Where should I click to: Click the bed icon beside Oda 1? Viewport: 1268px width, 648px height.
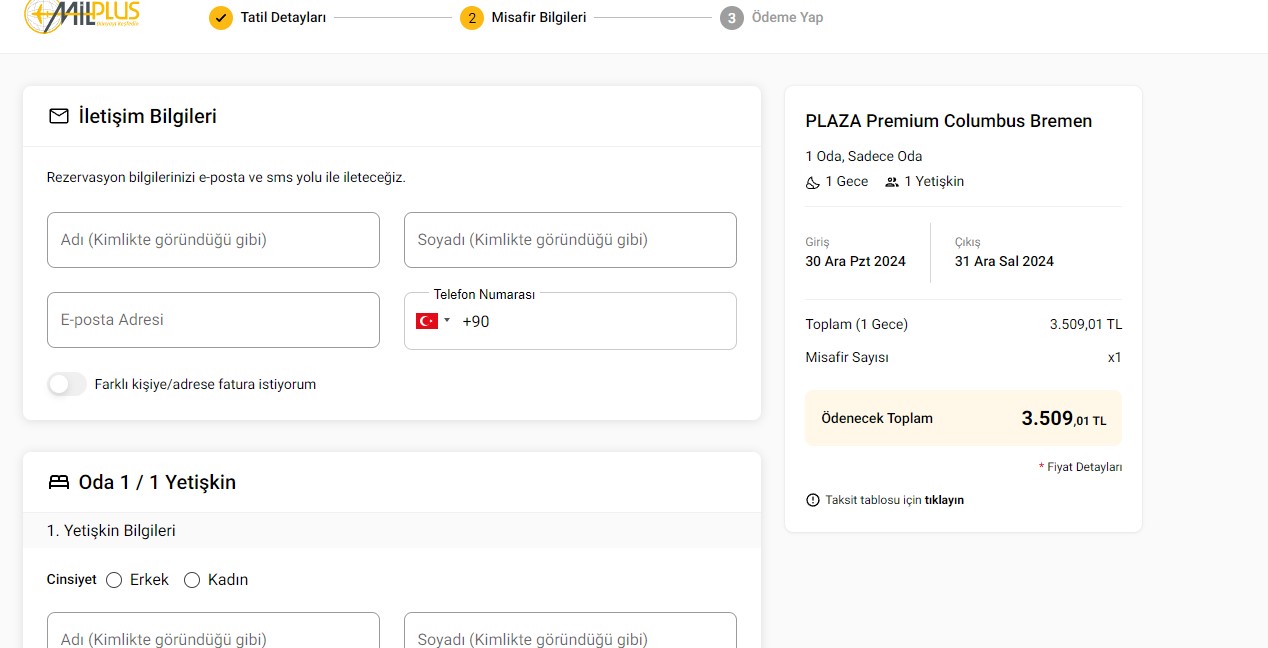click(59, 482)
